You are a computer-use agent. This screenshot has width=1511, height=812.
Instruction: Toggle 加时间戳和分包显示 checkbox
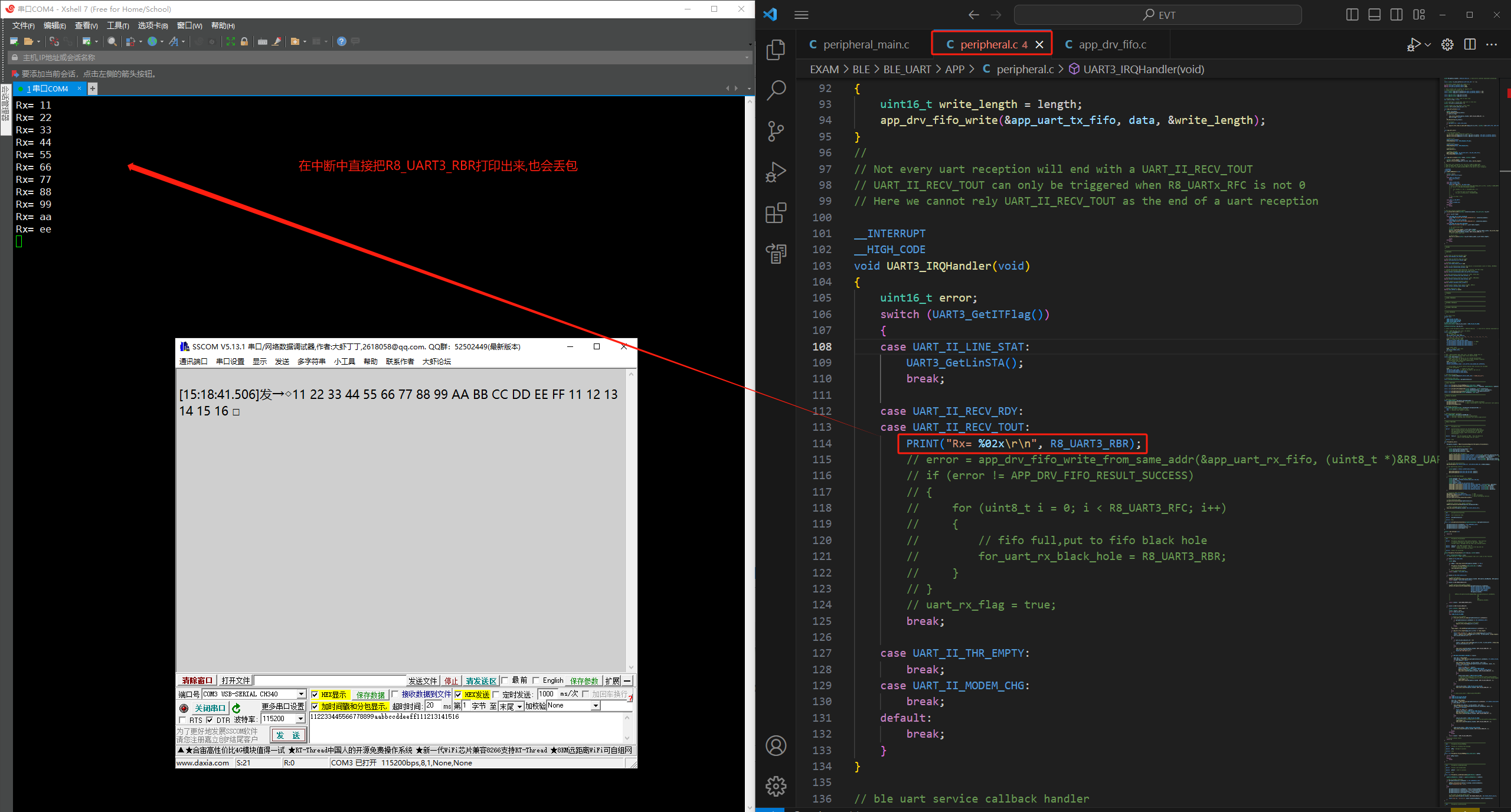[315, 706]
